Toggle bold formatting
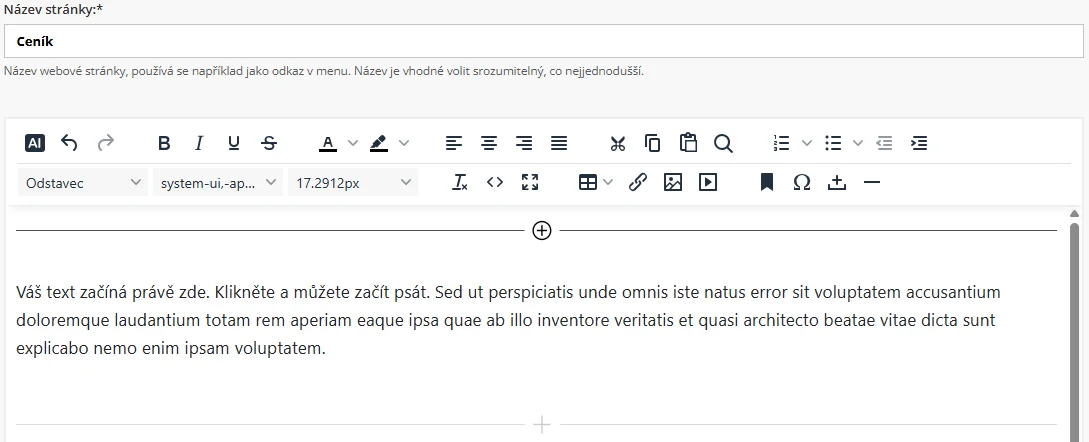1089x442 pixels. pyautogui.click(x=164, y=143)
